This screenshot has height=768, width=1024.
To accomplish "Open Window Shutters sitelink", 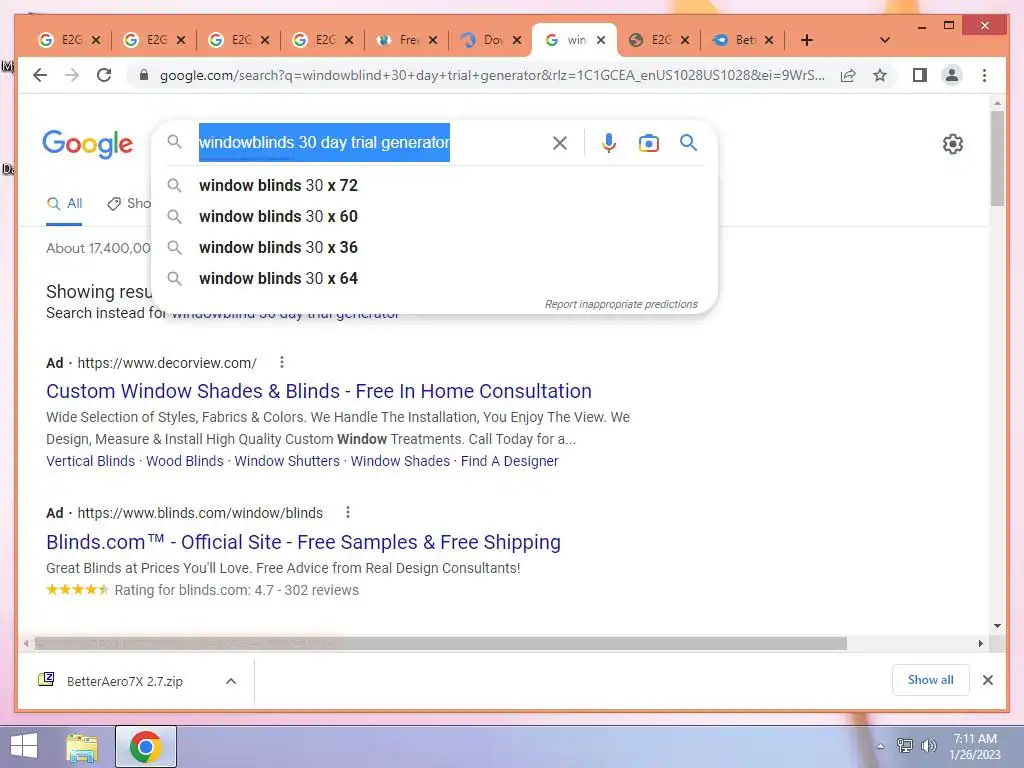I will click(x=287, y=461).
